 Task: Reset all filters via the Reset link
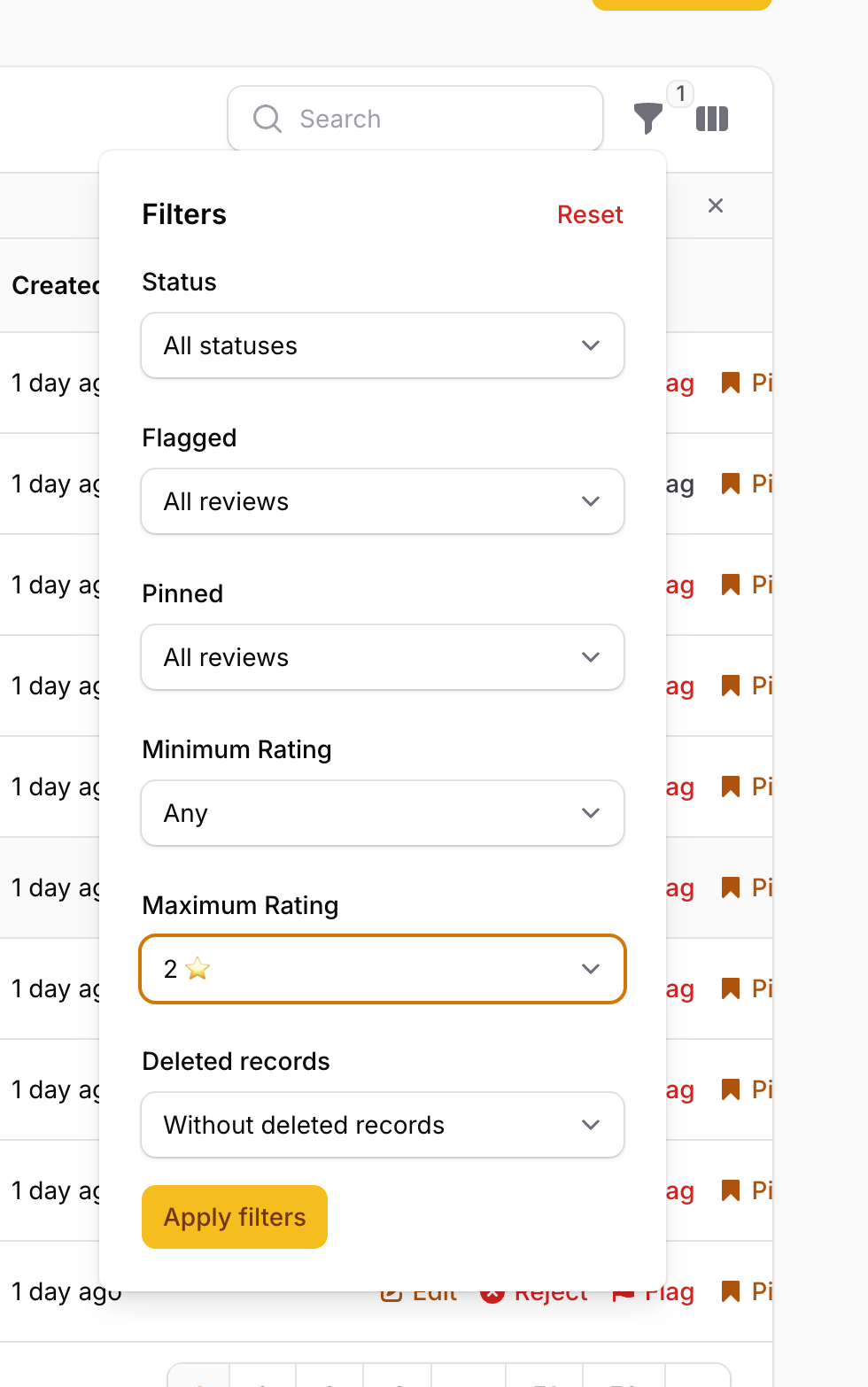[590, 214]
